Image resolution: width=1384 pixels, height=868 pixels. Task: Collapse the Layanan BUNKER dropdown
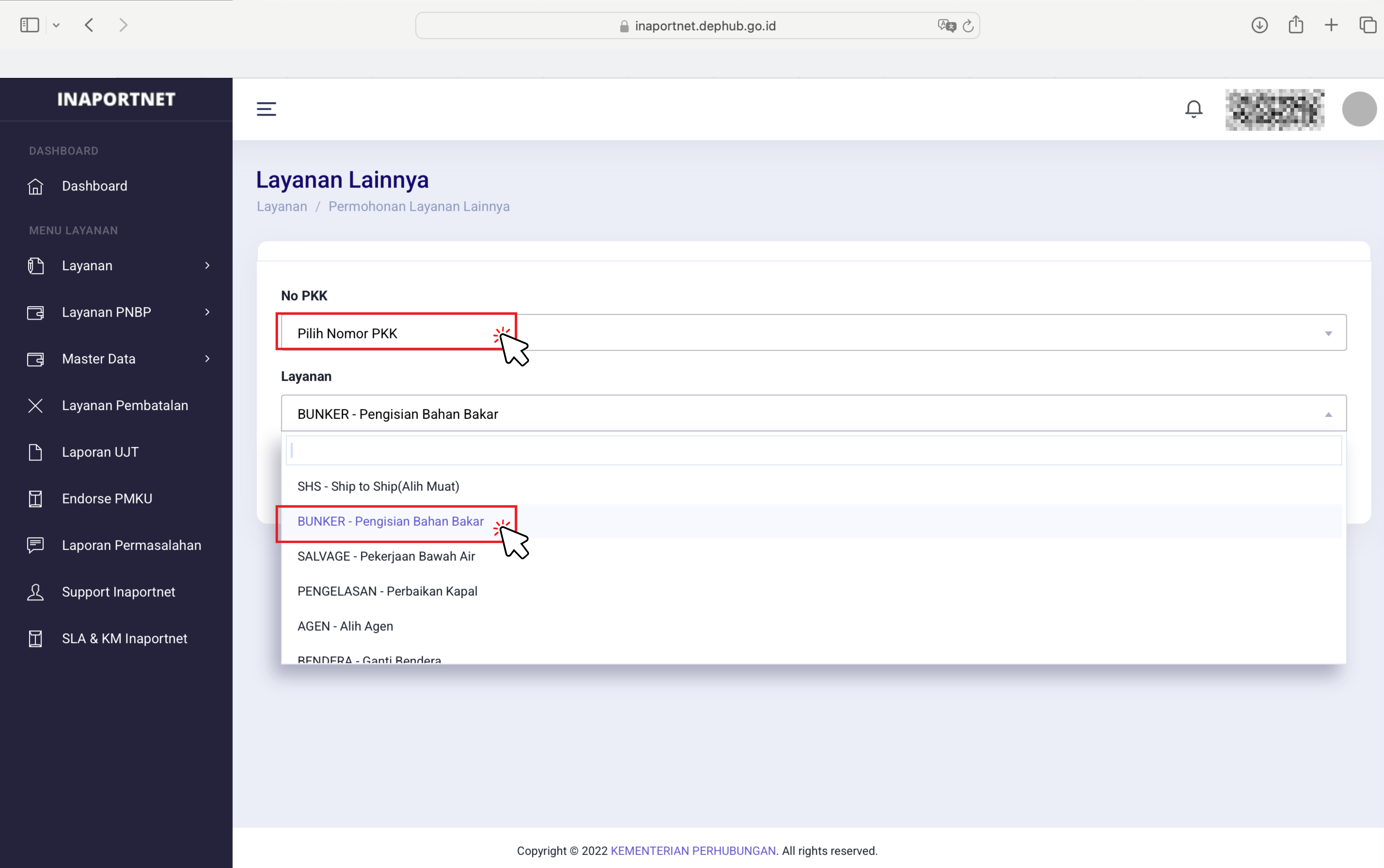click(x=813, y=414)
